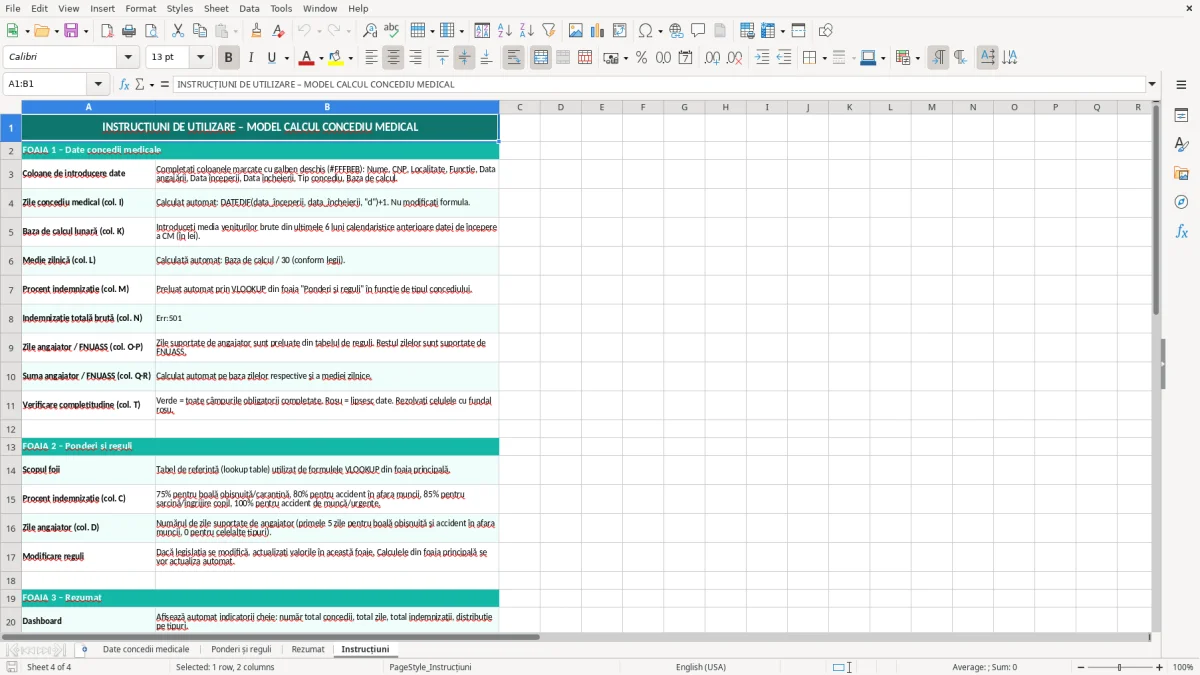Open Print Preview from toolbar
1200x675 pixels.
pos(151,31)
